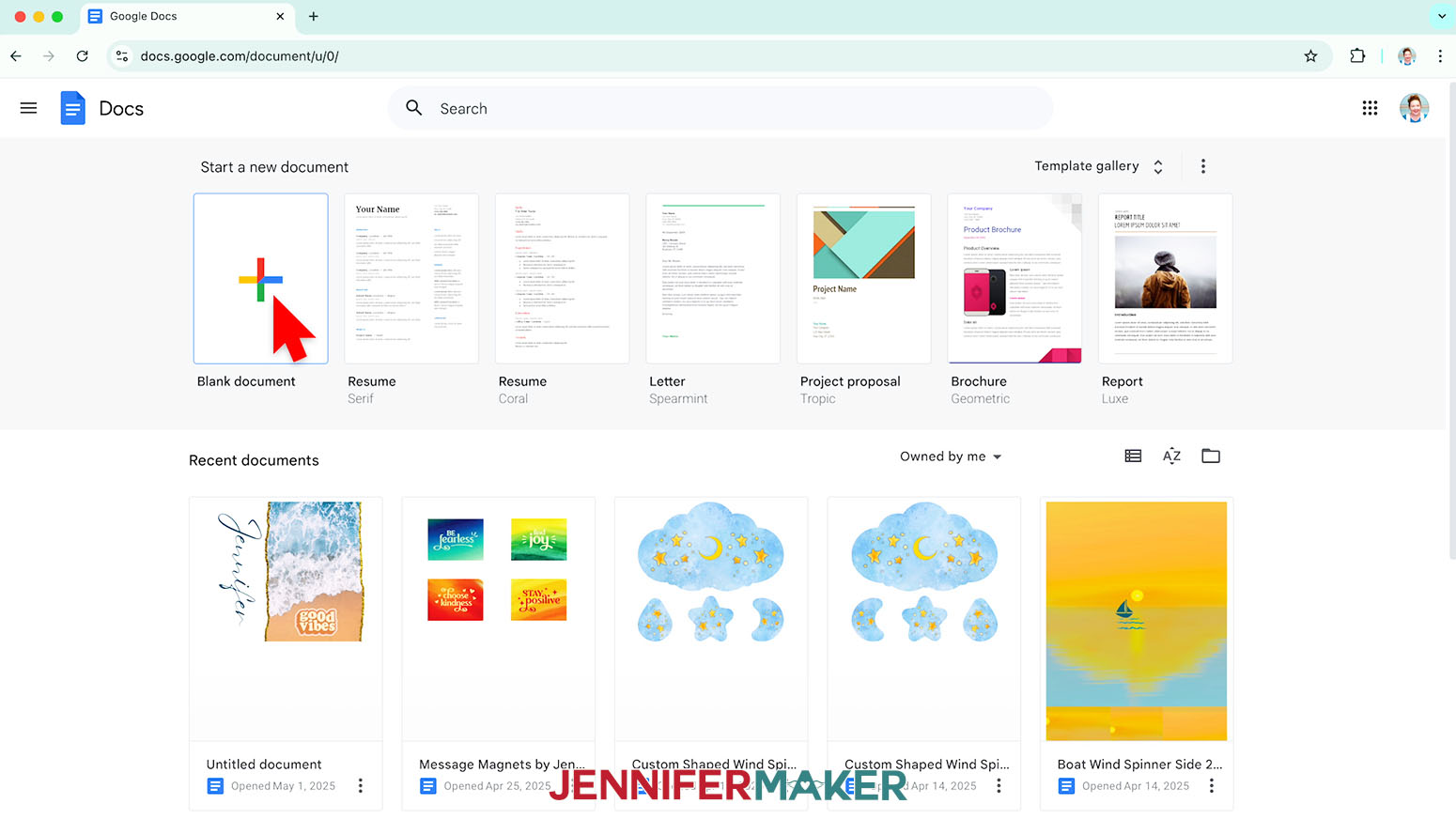The image size is (1456, 819).
Task: Open template section more options menu
Action: coord(1203,166)
